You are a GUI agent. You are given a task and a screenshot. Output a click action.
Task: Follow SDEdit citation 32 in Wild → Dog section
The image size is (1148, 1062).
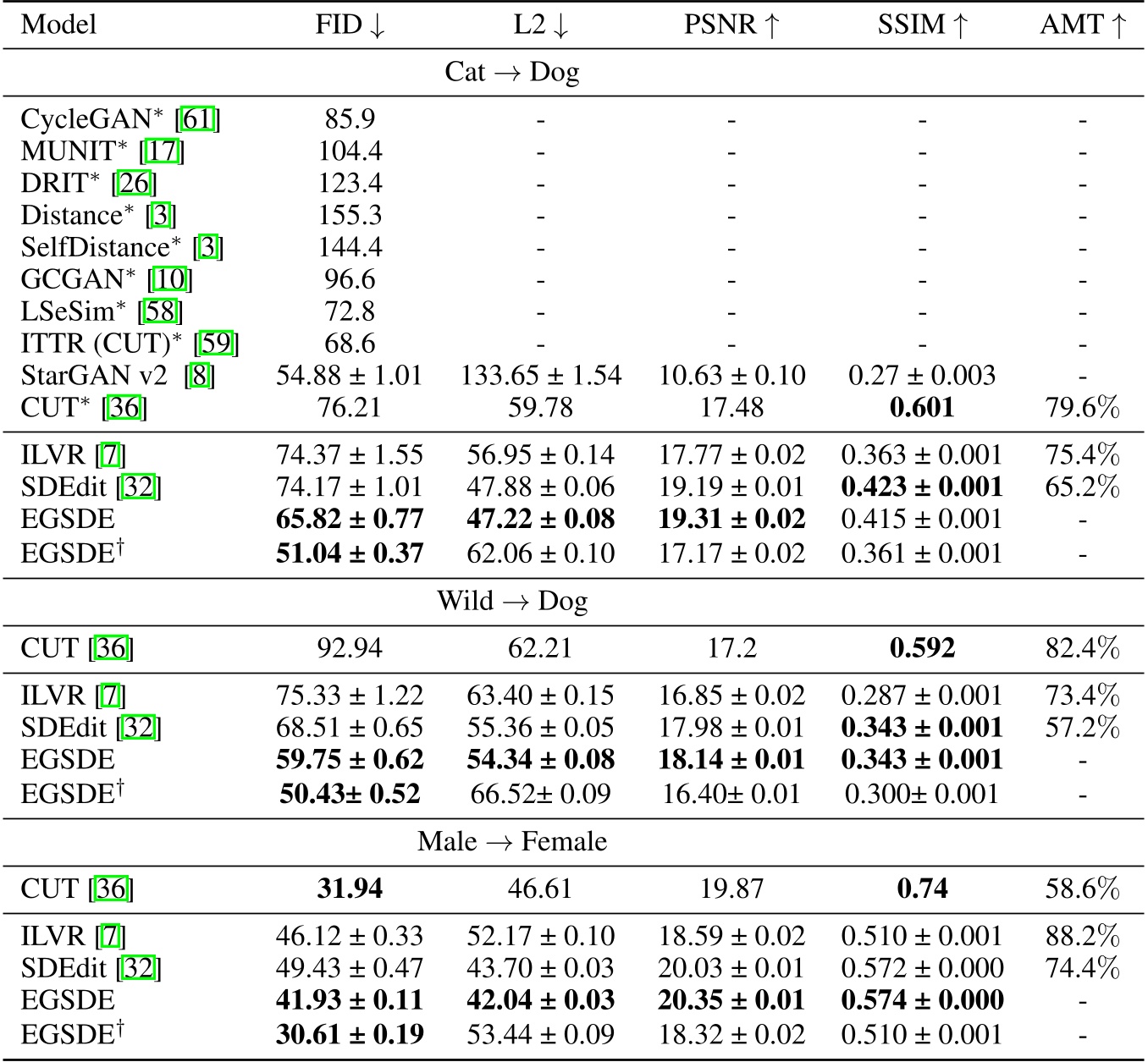coord(139,729)
